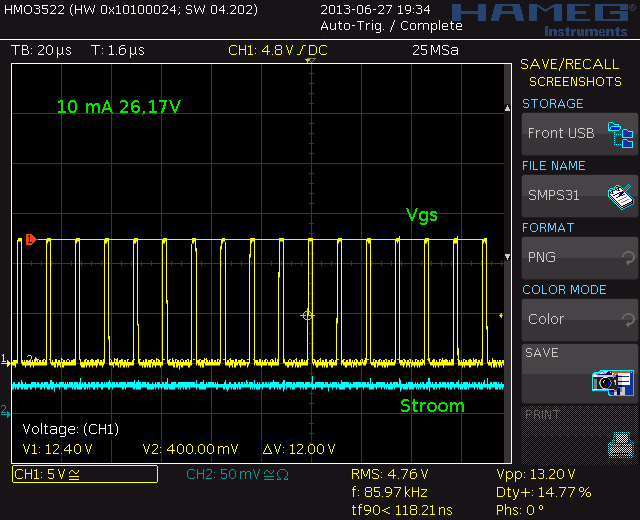This screenshot has width=640, height=520.
Task: Click the file name notepad edit icon
Action: click(x=621, y=195)
